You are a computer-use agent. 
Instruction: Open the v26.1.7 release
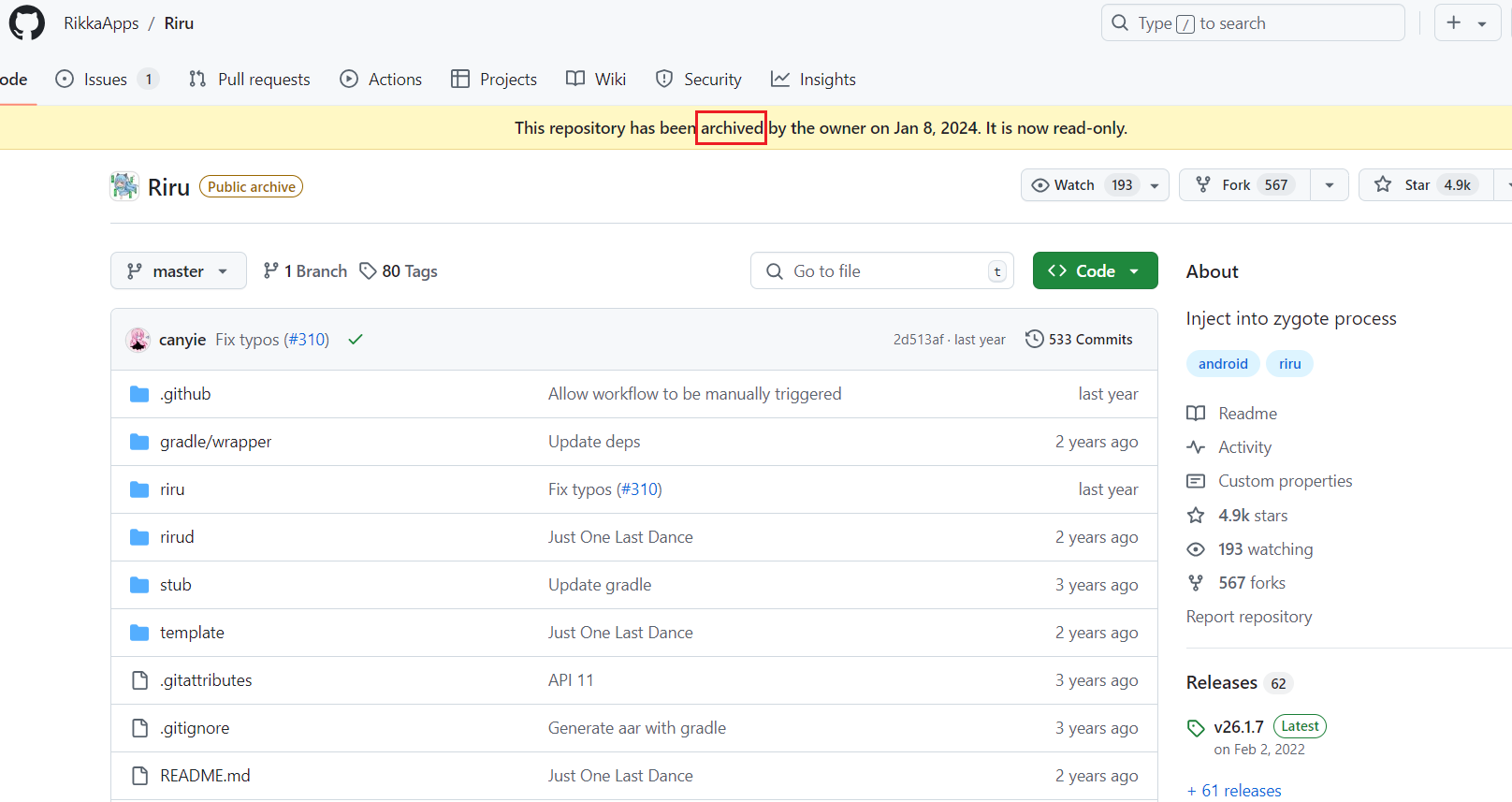pyautogui.click(x=1239, y=727)
